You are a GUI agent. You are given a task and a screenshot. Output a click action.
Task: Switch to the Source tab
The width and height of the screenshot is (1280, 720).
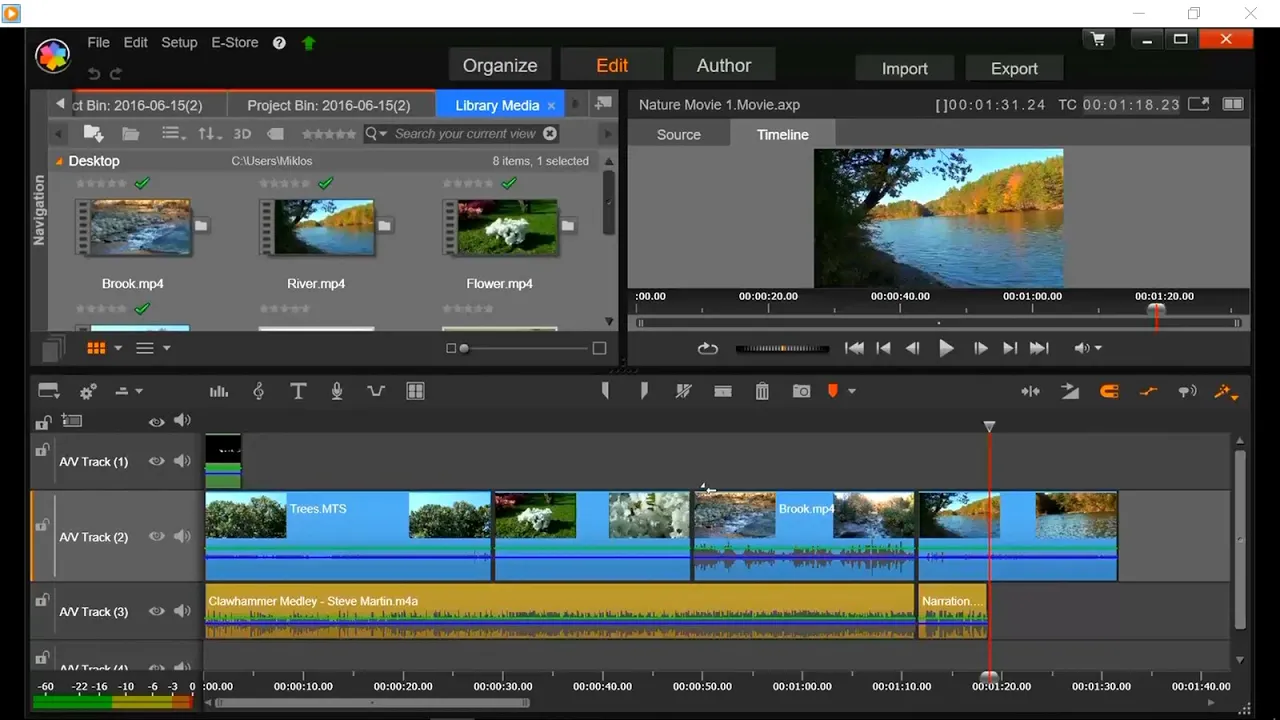pos(679,135)
